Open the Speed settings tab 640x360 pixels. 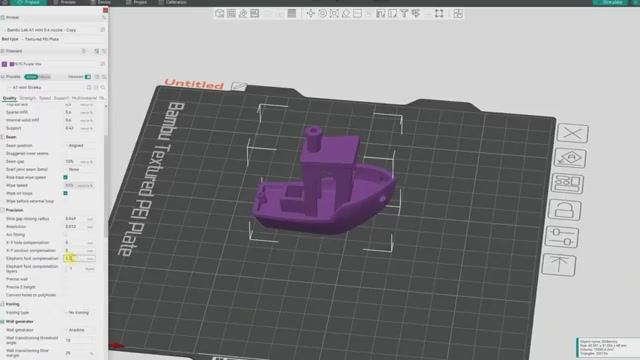pyautogui.click(x=45, y=98)
